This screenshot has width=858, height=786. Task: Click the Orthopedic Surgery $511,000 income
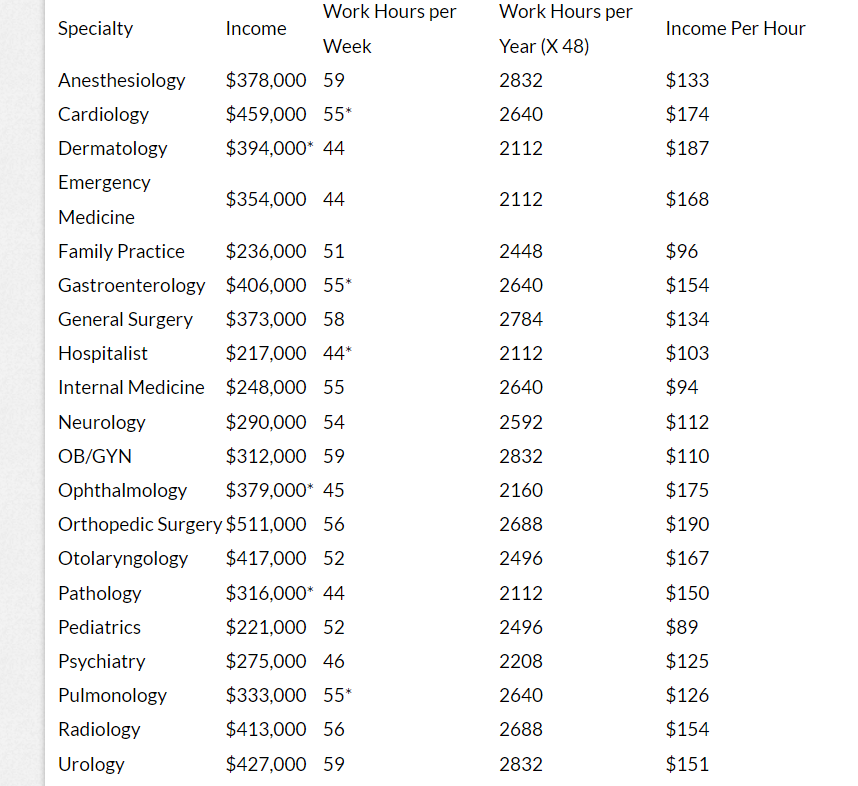coord(267,524)
